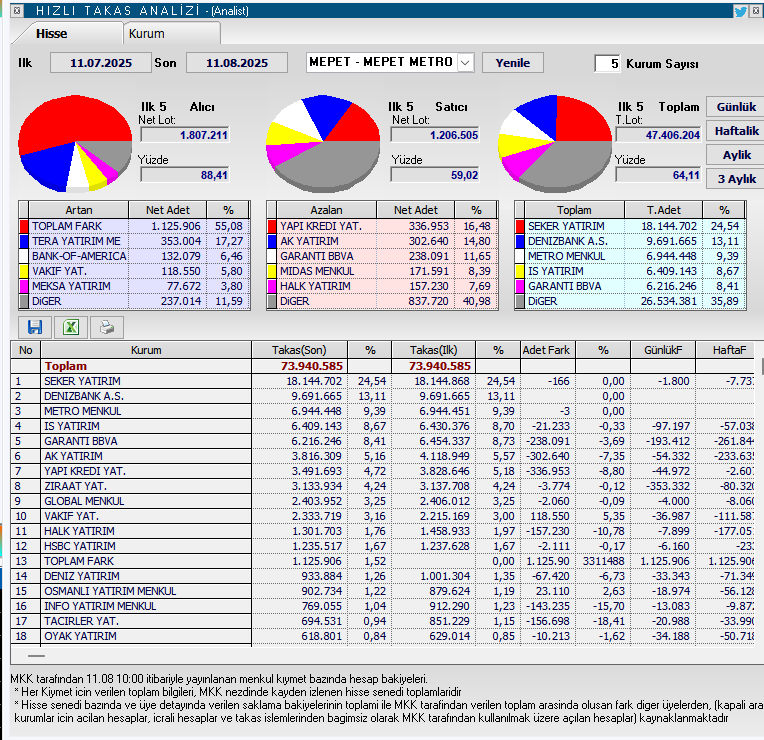Select the SEKER YATIRIM row in the main table
The image size is (764, 740).
point(382,381)
